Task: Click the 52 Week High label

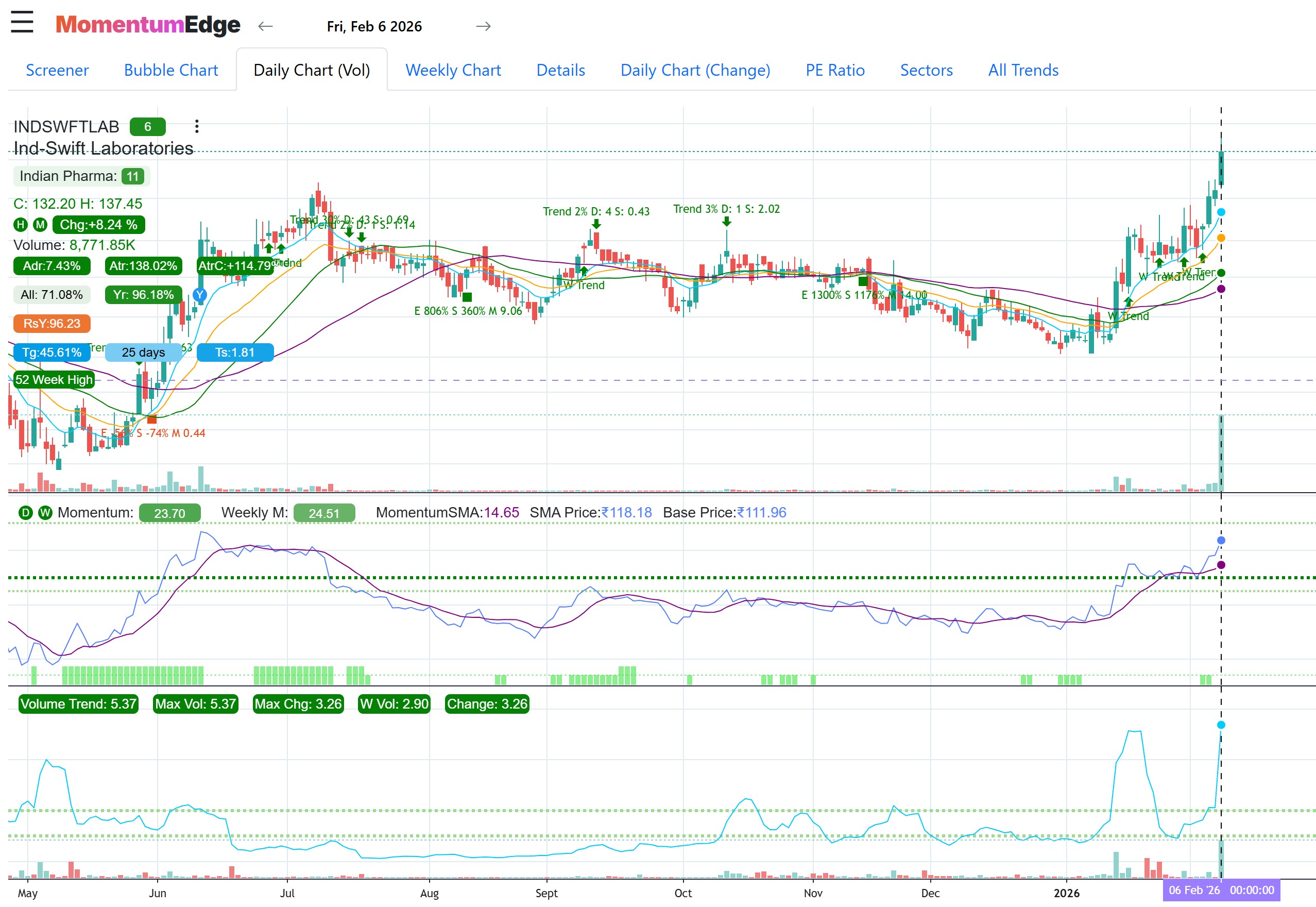Action: 54,380
